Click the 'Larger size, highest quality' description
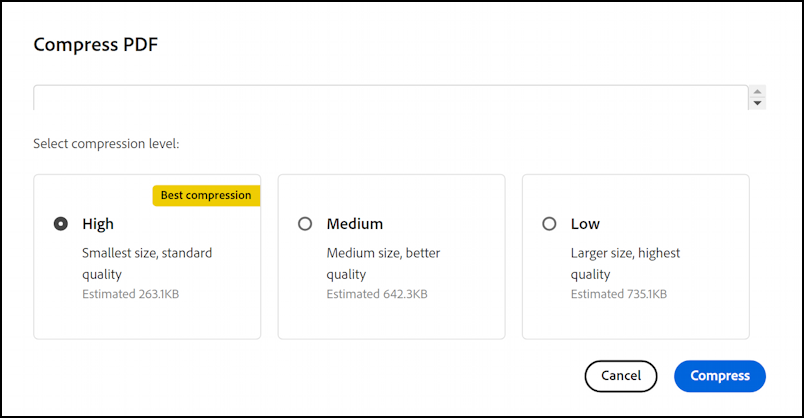This screenshot has height=418, width=804. coord(626,264)
